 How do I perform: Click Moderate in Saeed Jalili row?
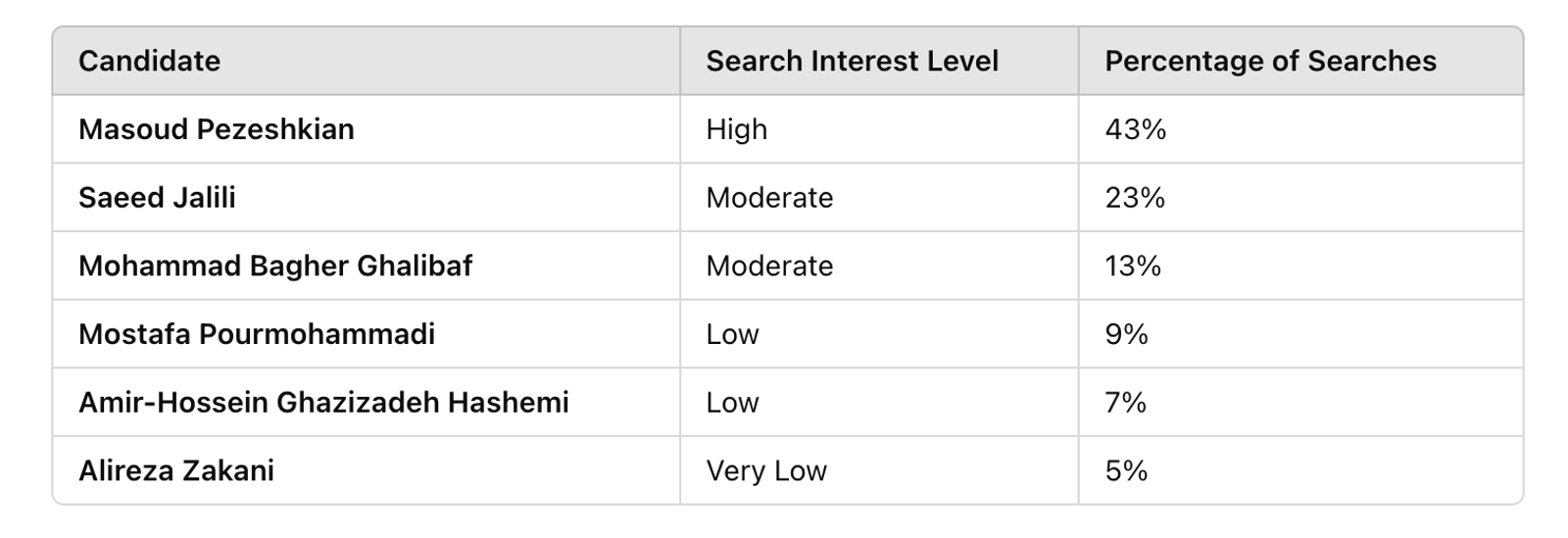pyautogui.click(x=769, y=198)
